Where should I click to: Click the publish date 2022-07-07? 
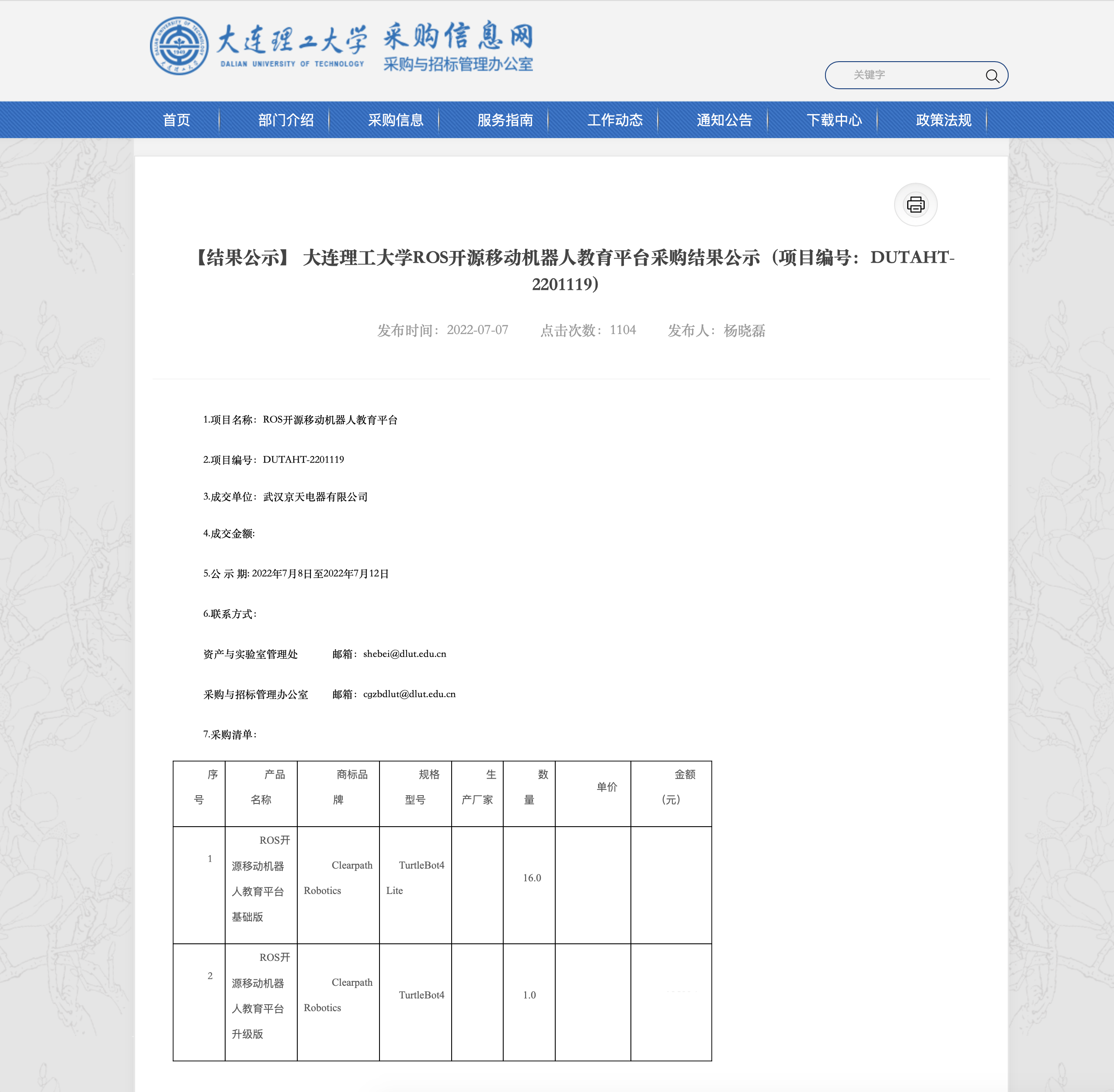point(477,330)
